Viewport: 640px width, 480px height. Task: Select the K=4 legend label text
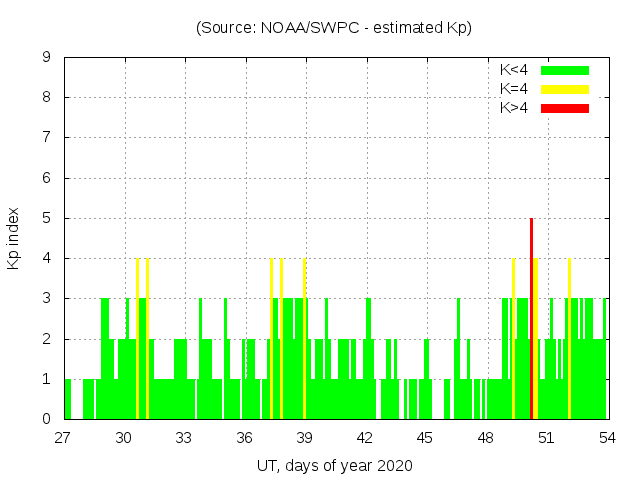[x=514, y=89]
